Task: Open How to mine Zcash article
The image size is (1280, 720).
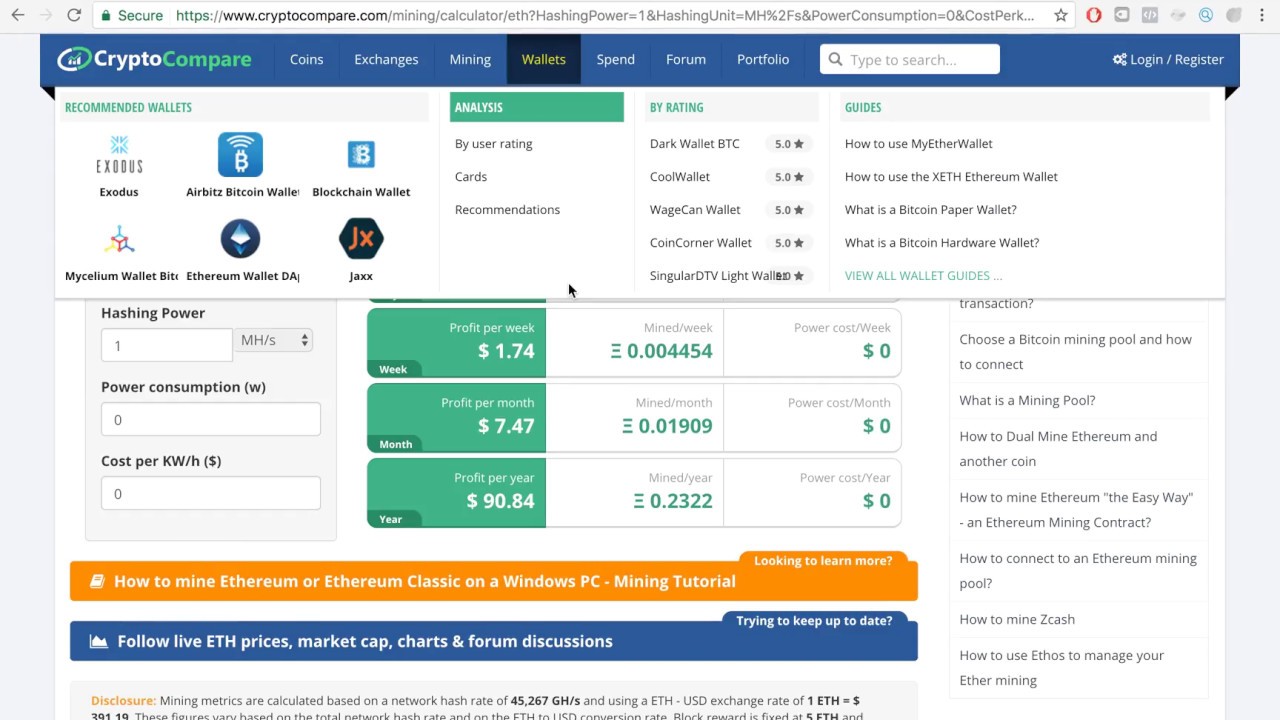Action: [x=1017, y=619]
